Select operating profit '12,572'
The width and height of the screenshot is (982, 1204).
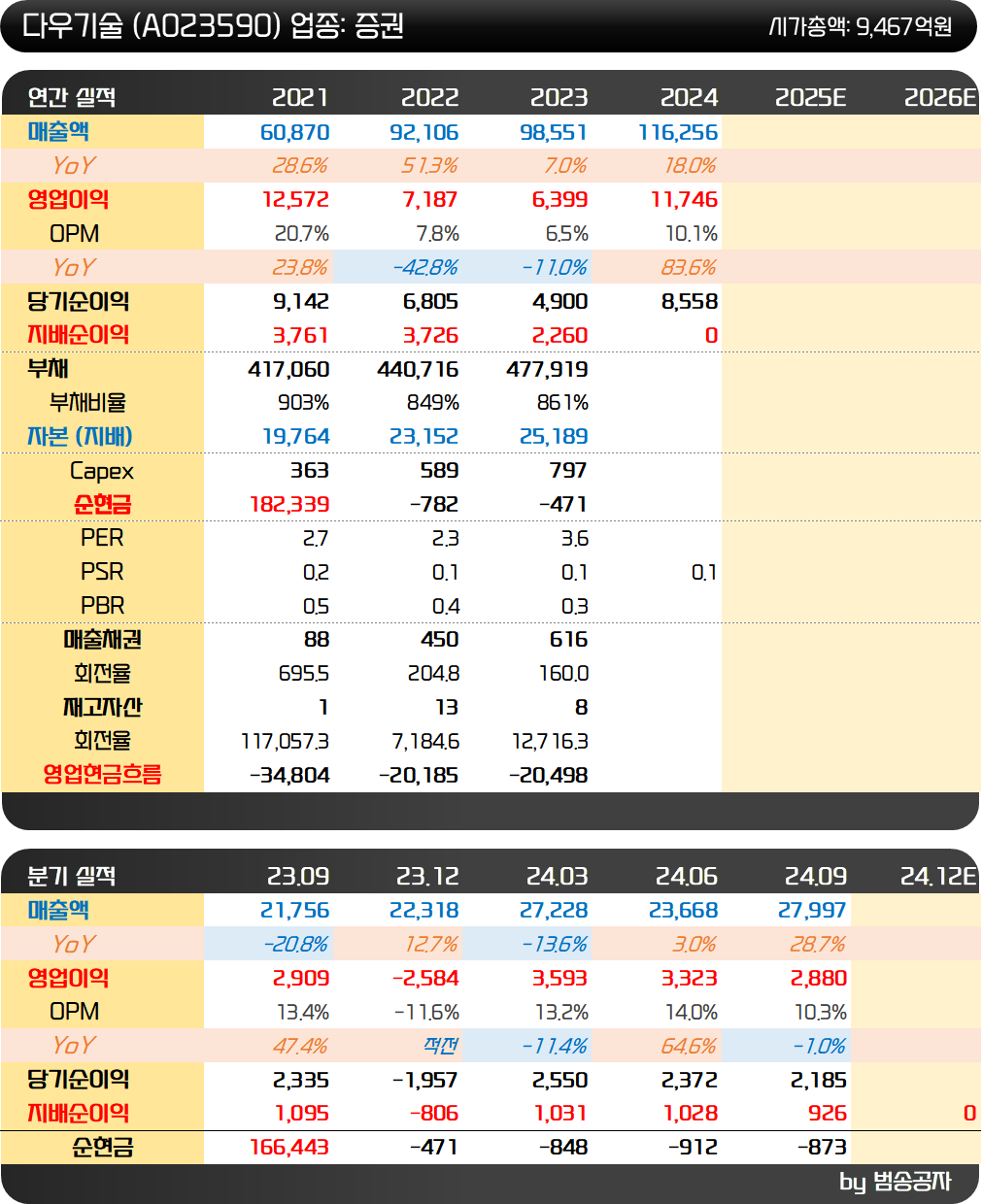295,200
